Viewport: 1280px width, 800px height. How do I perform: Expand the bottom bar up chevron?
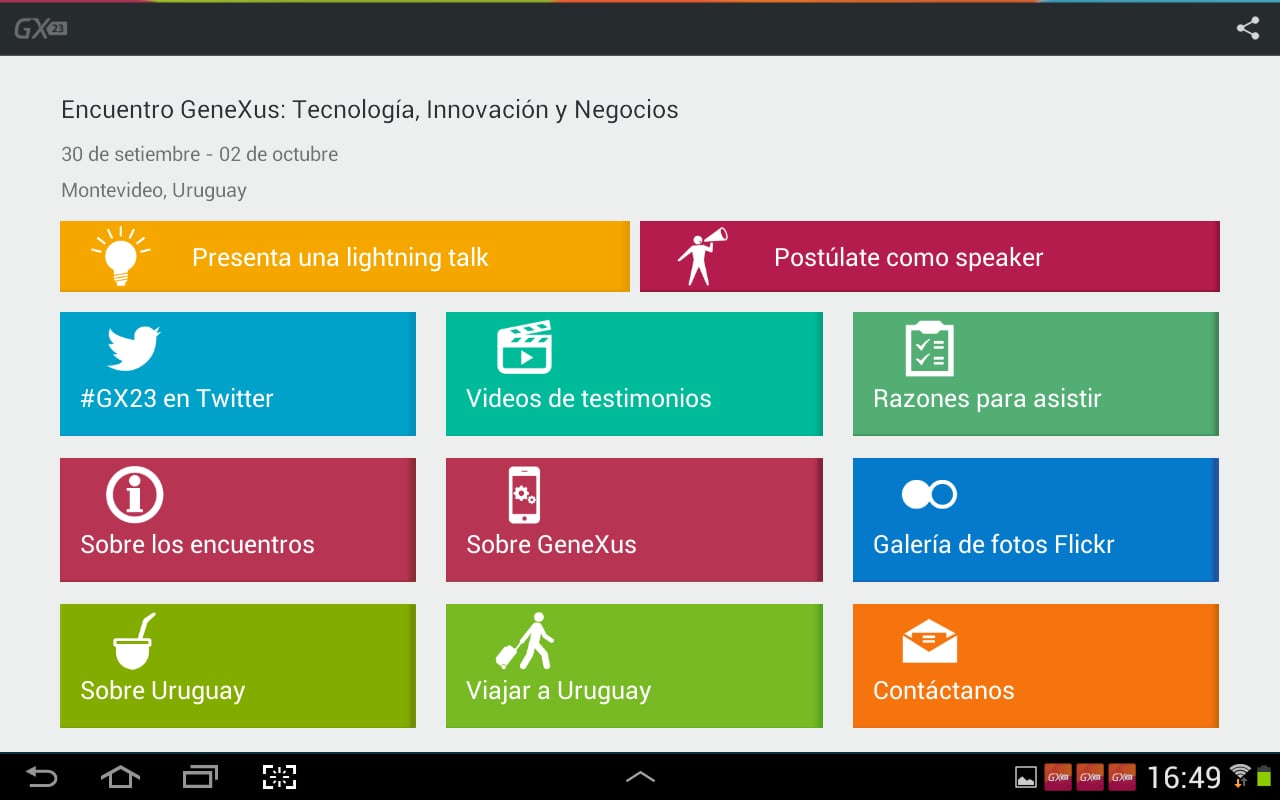pos(640,776)
